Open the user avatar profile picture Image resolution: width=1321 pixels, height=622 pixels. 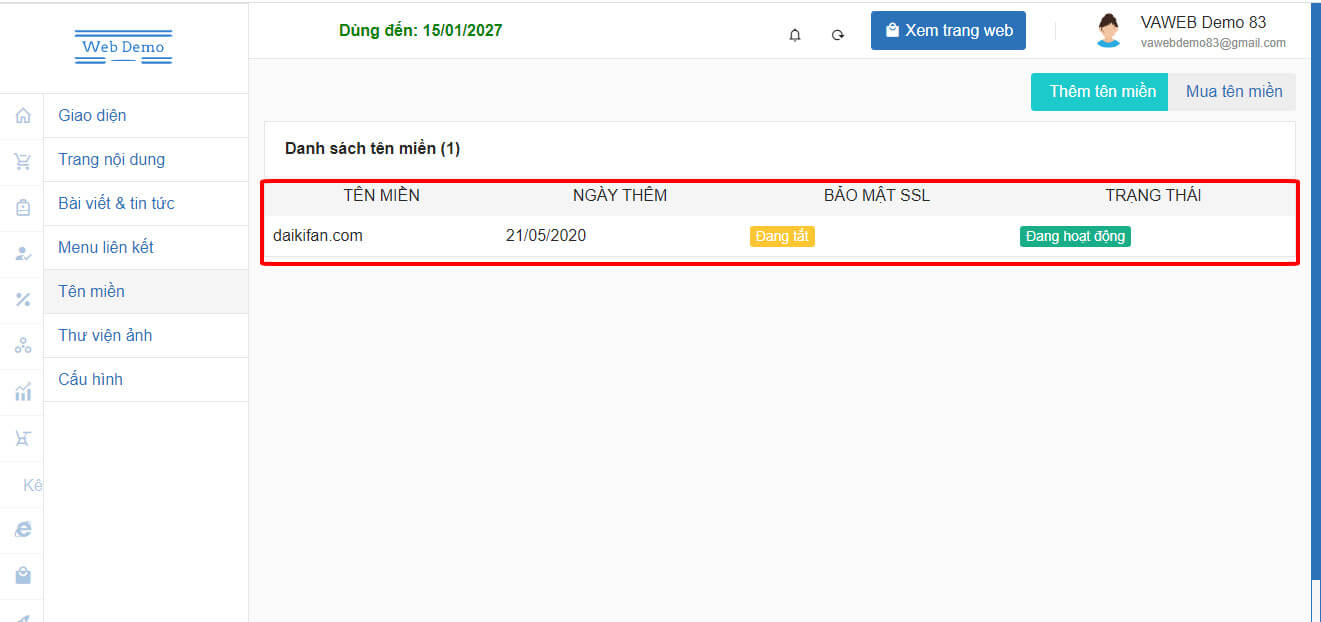[1108, 31]
